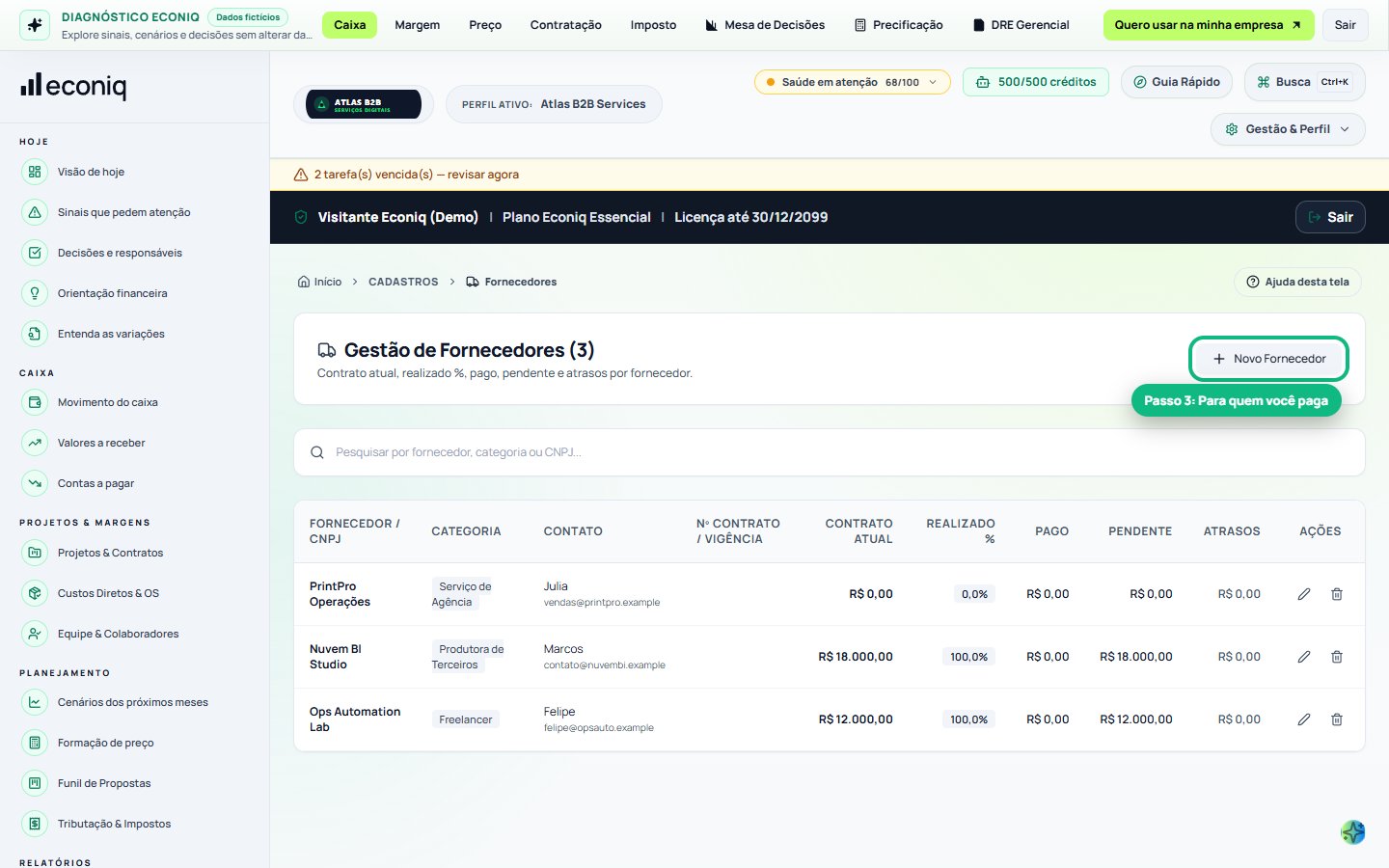
Task: Open the floating assistant star icon
Action: point(1353,831)
